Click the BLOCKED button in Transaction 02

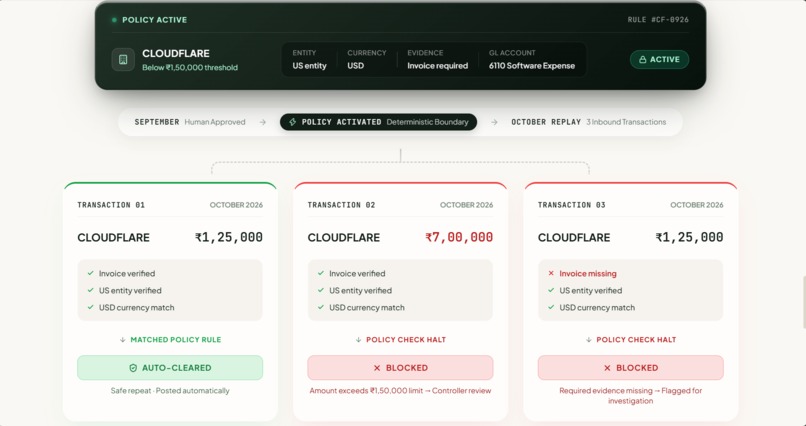[x=400, y=368]
